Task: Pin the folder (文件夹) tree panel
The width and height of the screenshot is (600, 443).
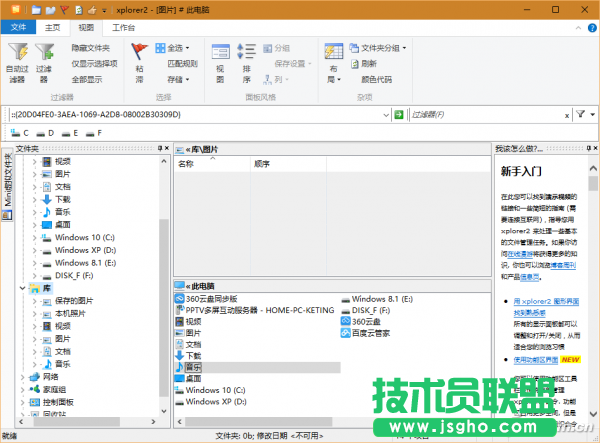Action: coord(160,148)
